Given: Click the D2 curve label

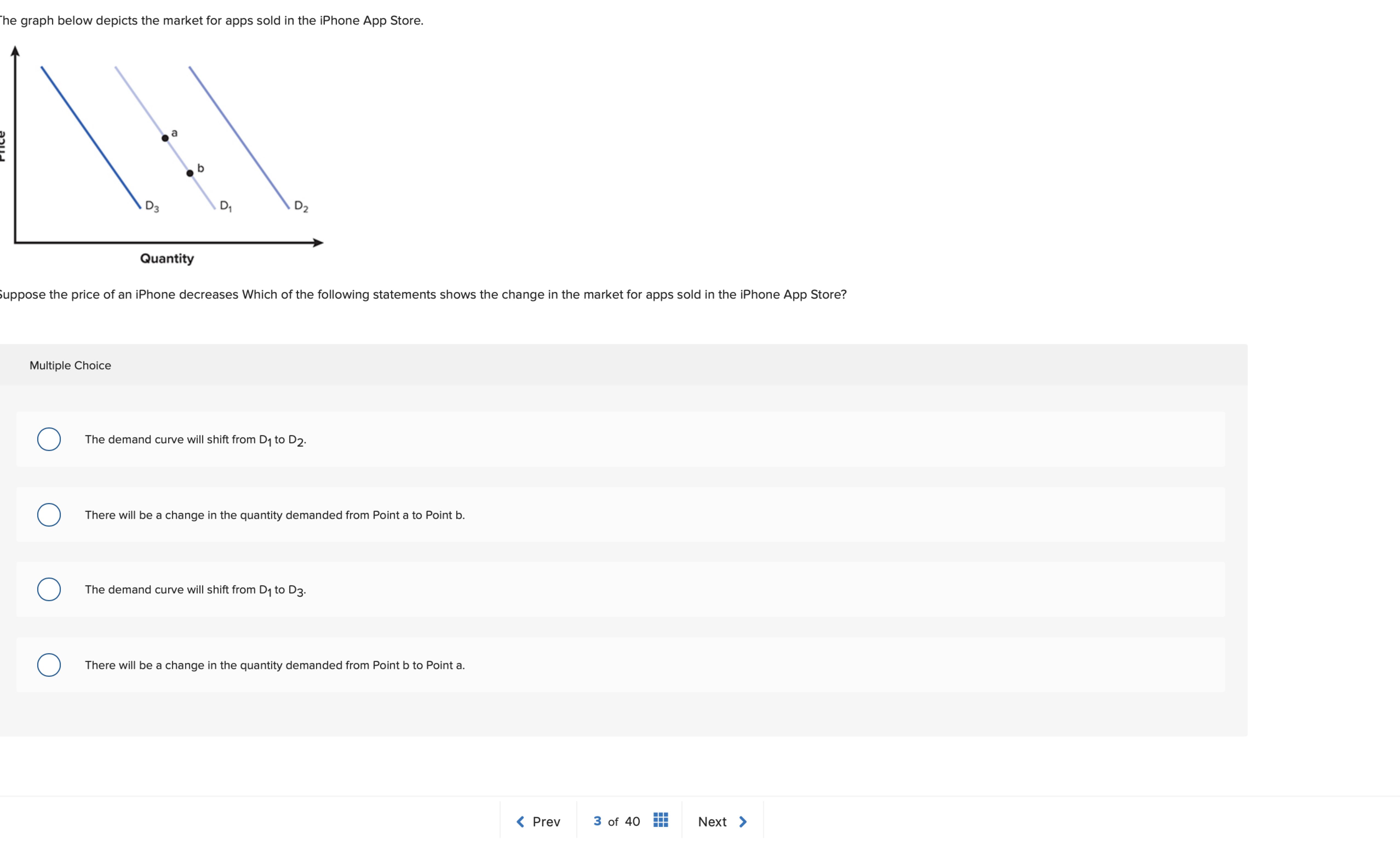Looking at the screenshot, I should point(301,206).
